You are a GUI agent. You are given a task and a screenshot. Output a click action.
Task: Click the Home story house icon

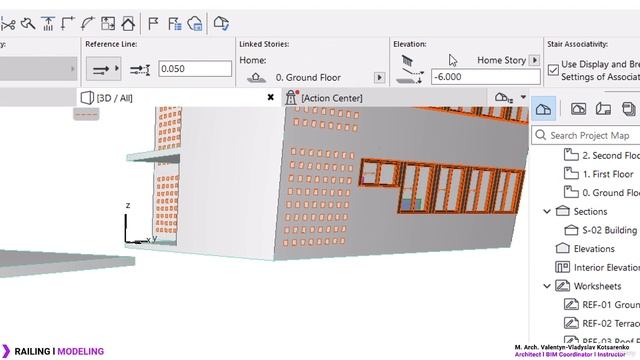pyautogui.click(x=256, y=78)
